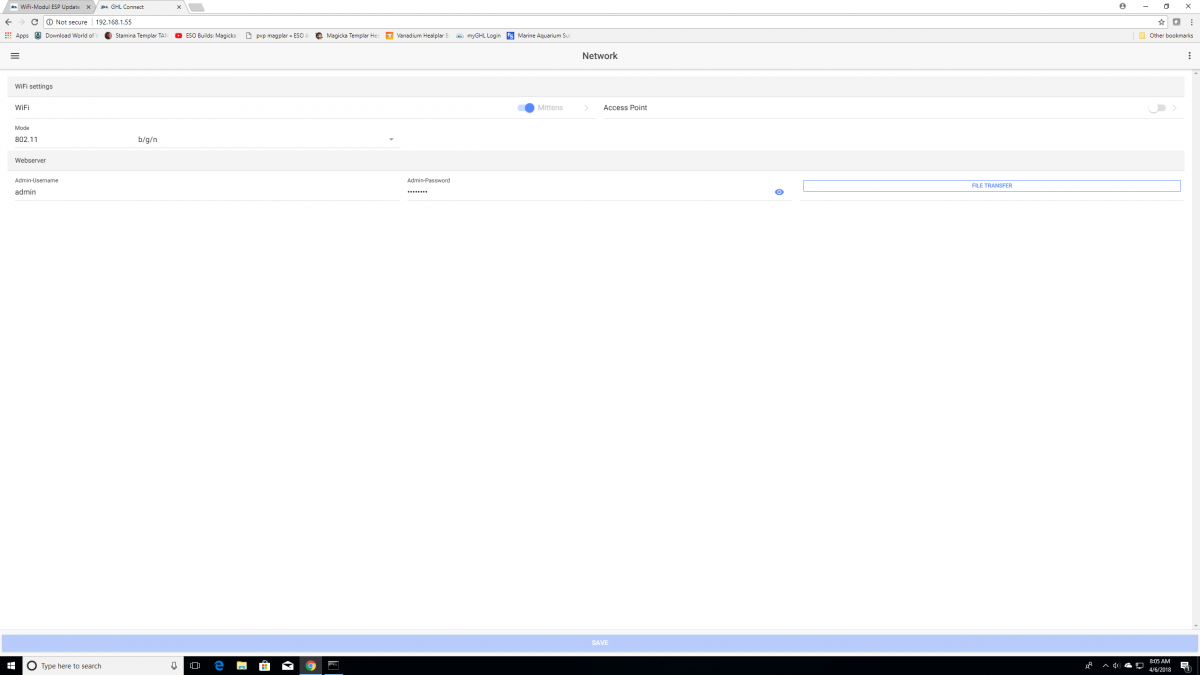Open Task View on the taskbar
The height and width of the screenshot is (675, 1200).
coord(195,665)
